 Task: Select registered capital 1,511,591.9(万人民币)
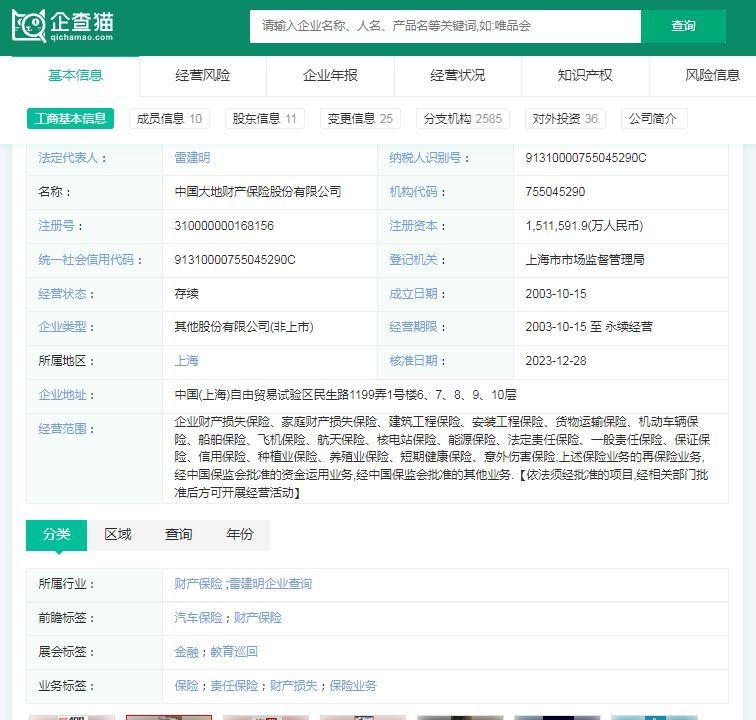[584, 226]
